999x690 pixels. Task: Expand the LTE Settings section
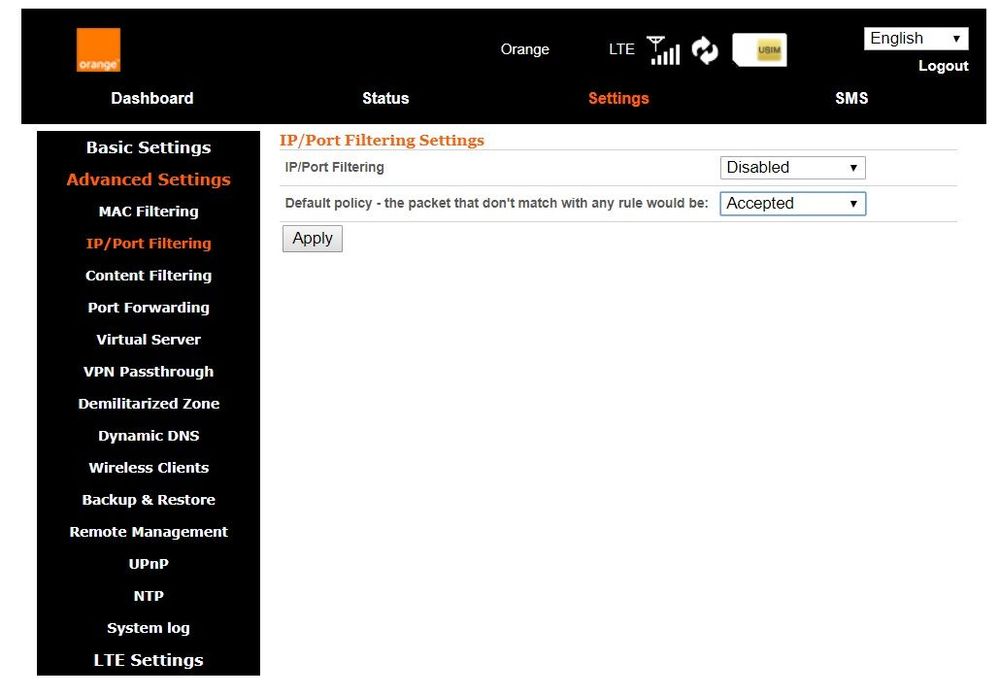148,660
